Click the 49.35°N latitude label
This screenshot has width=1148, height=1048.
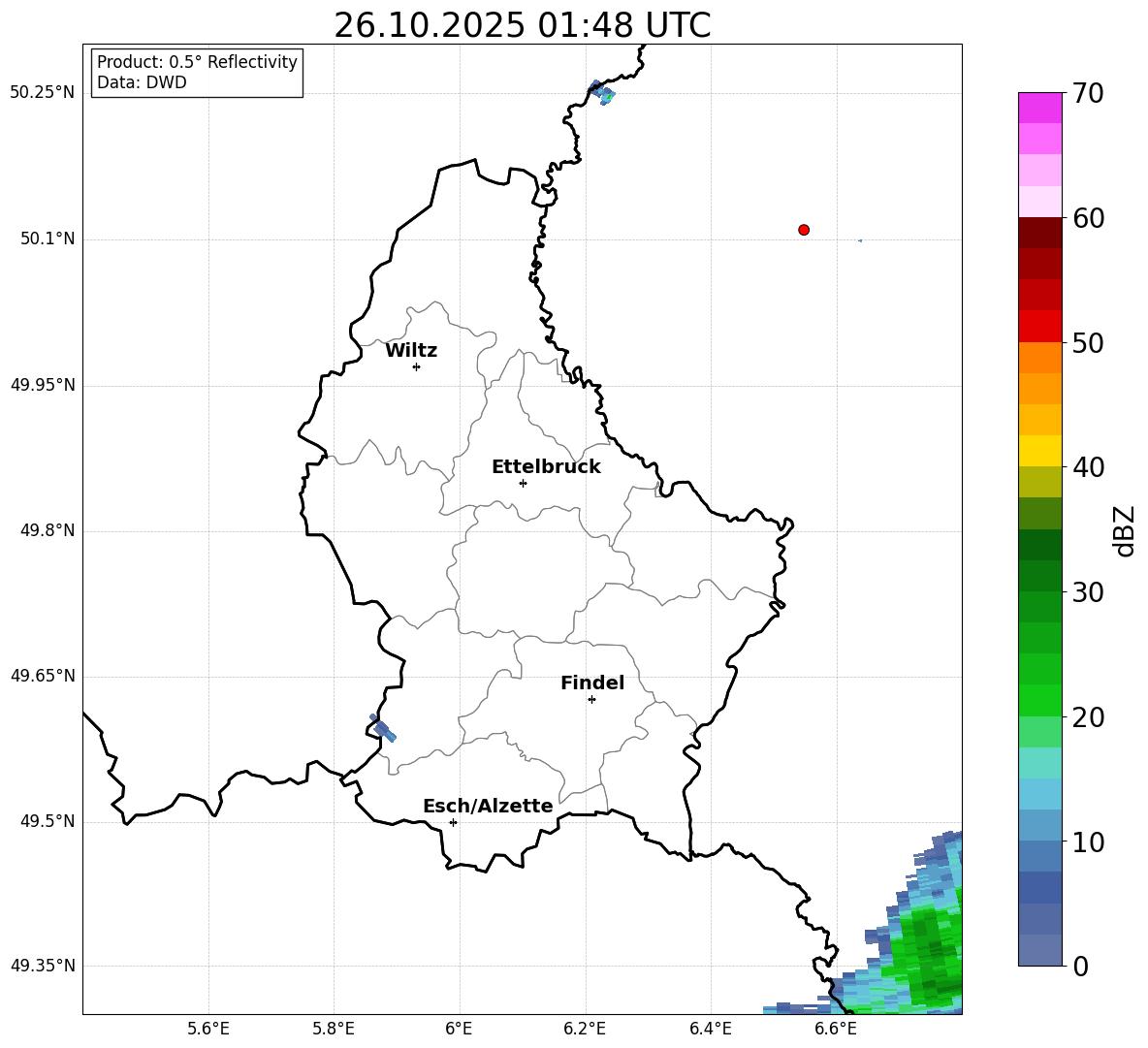[43, 966]
